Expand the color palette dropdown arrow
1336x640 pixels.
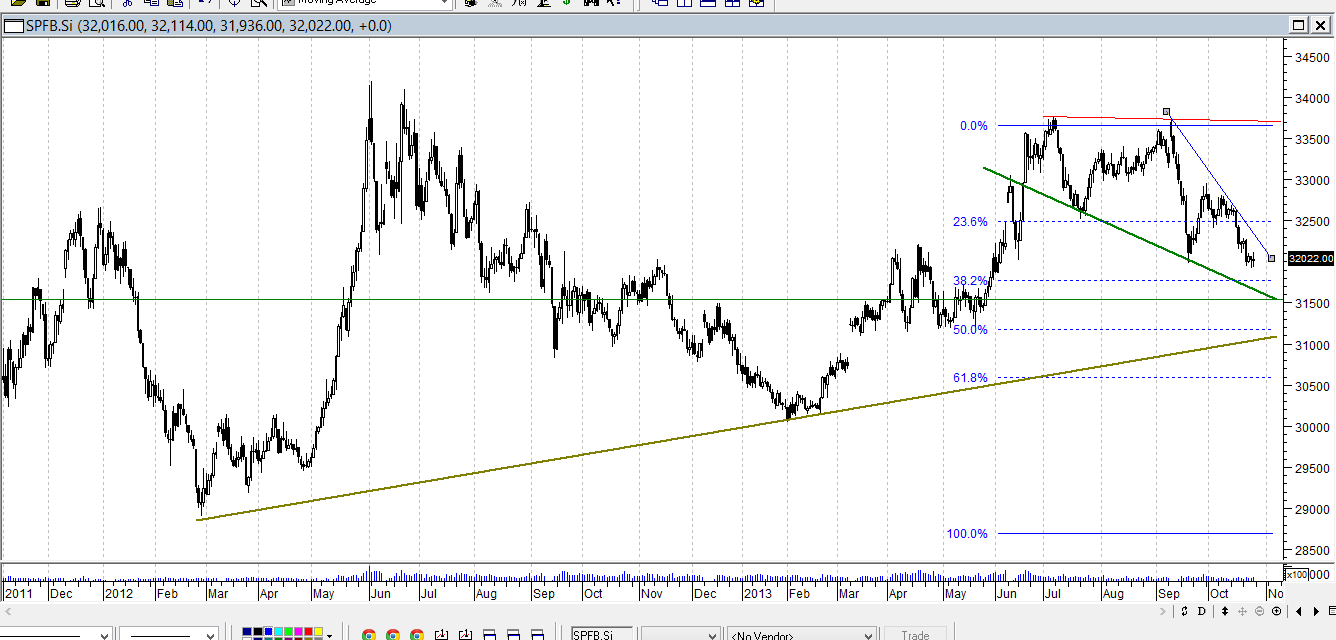329,635
